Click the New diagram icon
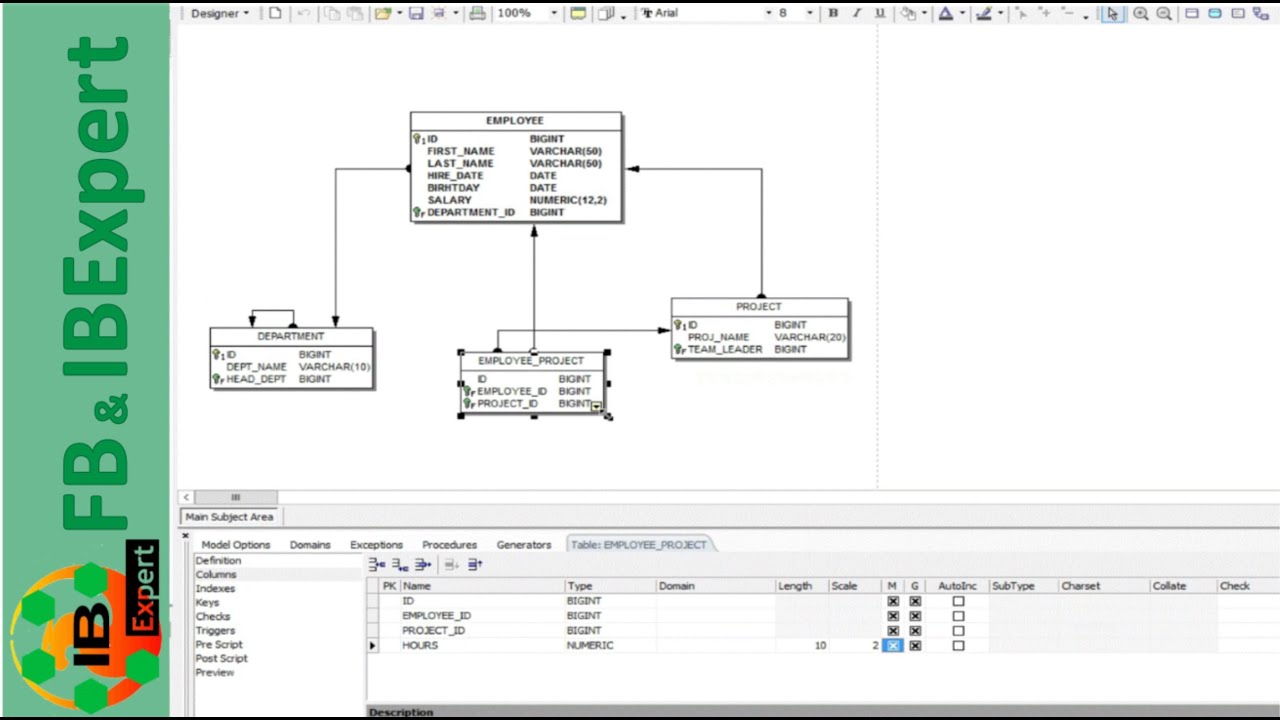 (x=275, y=13)
